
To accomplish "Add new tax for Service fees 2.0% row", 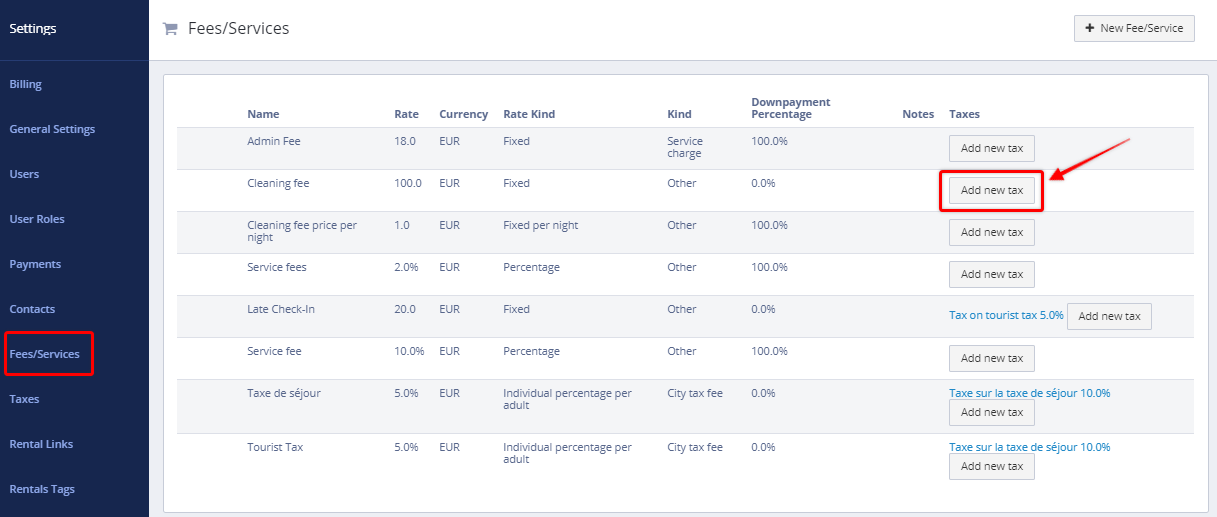I will coord(991,274).
